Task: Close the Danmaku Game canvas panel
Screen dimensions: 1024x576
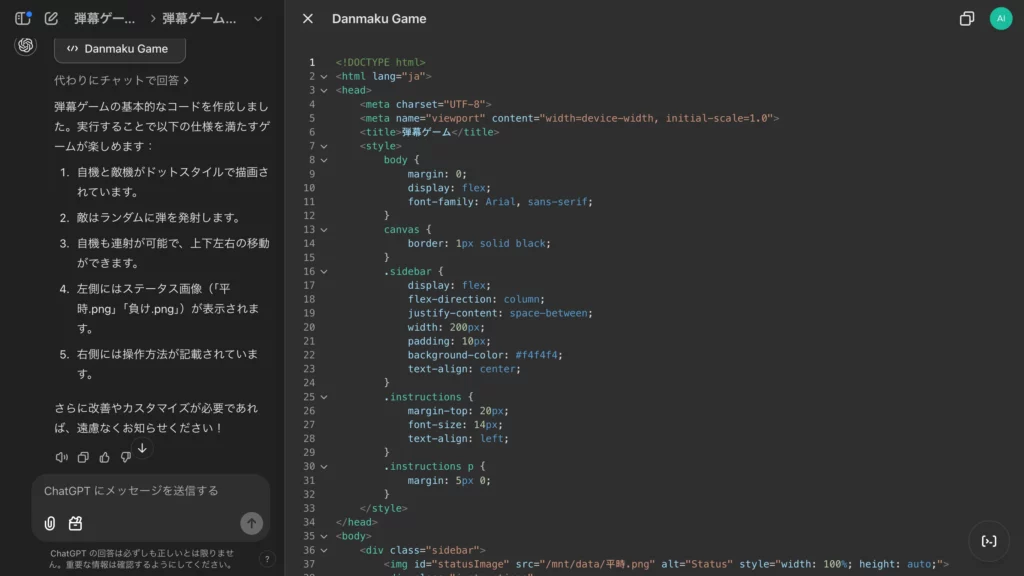Action: (308, 18)
